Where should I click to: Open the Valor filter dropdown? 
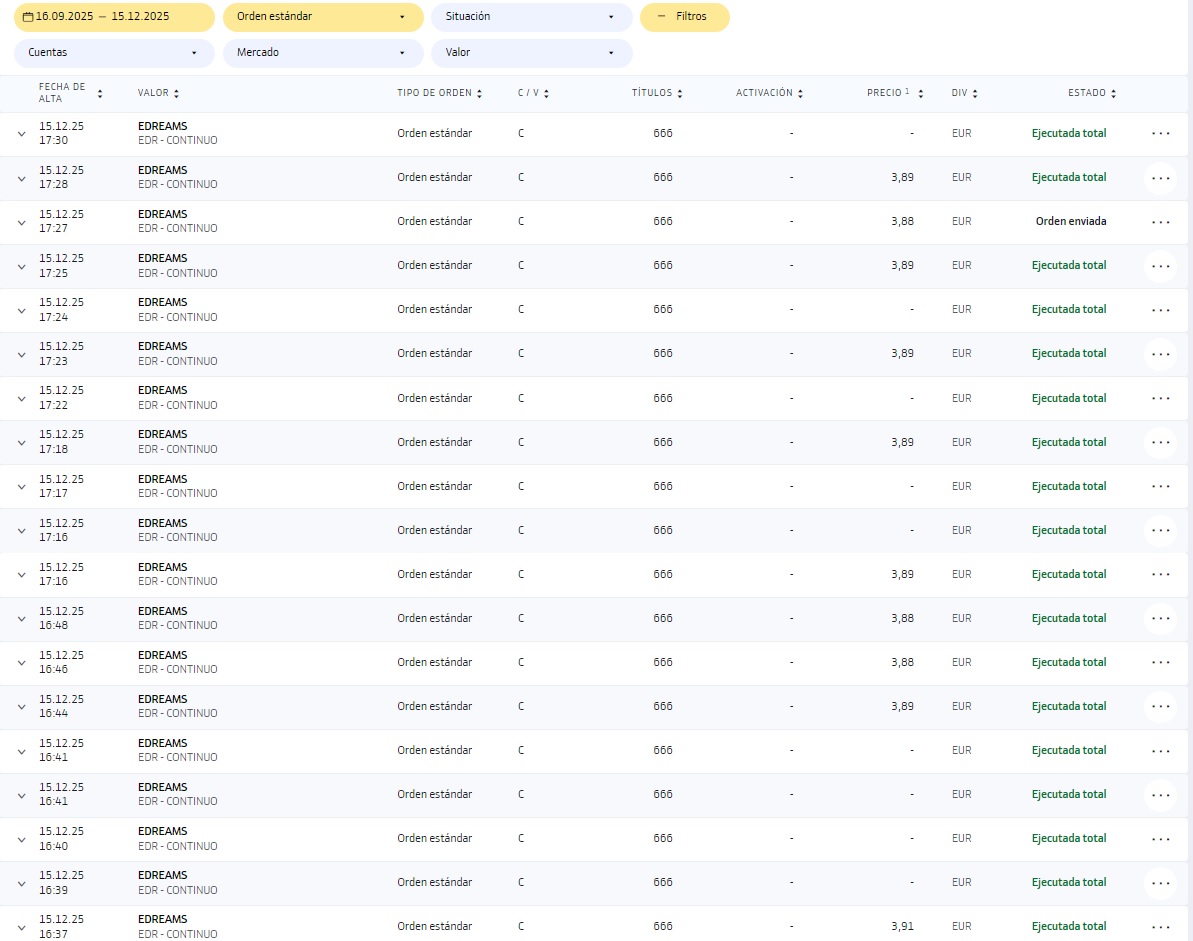tap(531, 53)
